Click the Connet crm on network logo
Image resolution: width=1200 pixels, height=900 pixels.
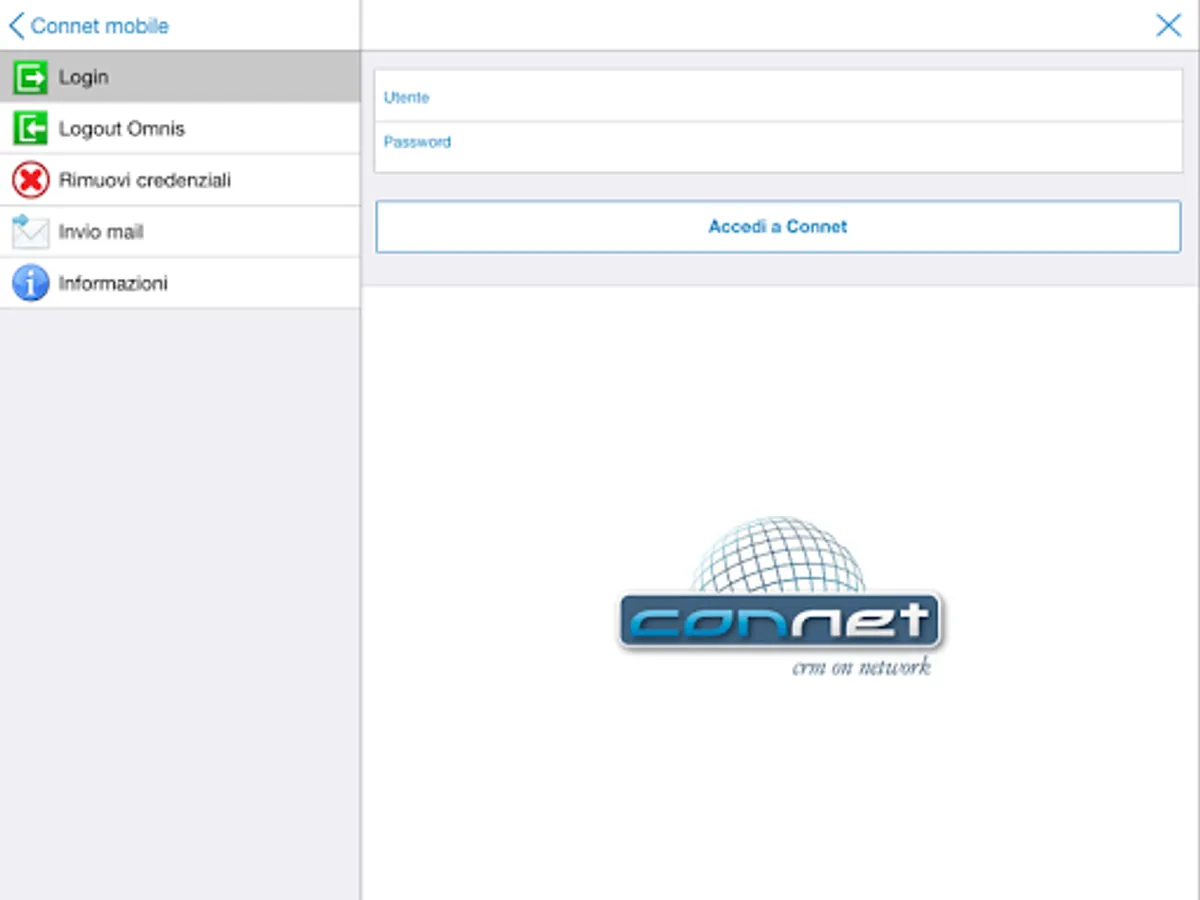[x=780, y=597]
